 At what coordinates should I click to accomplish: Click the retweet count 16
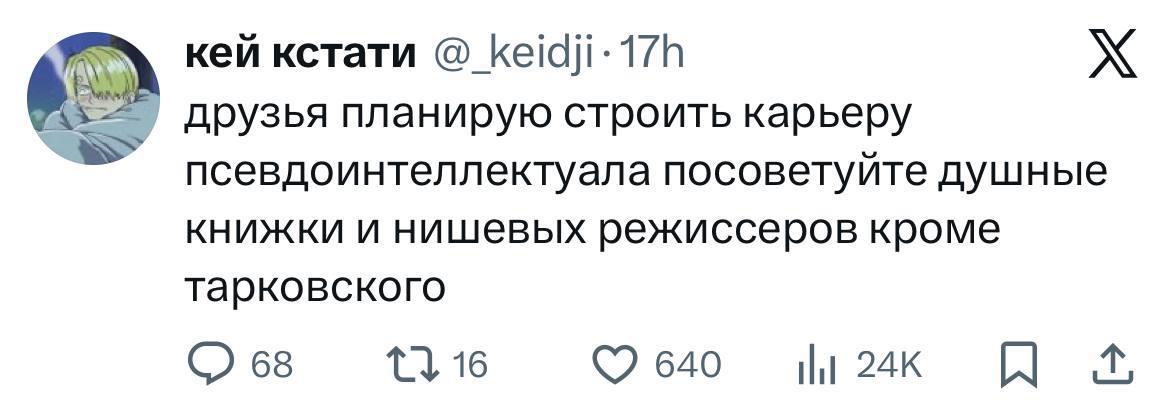click(x=469, y=366)
